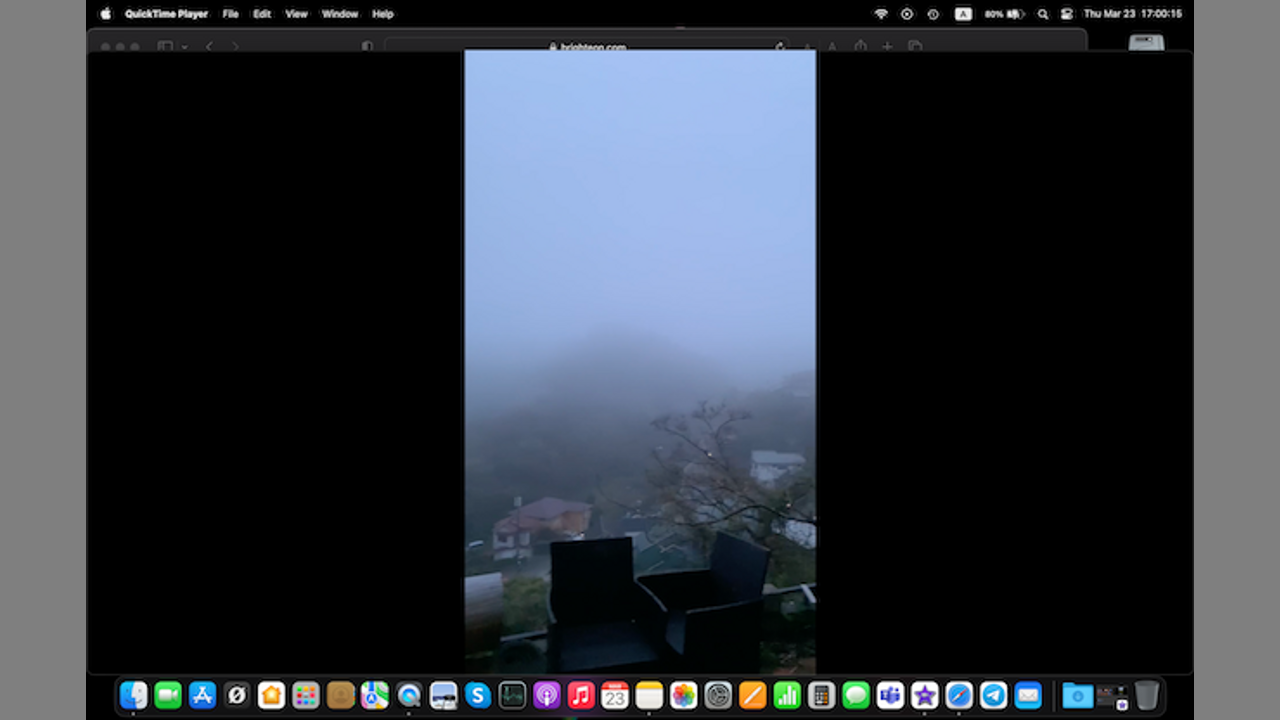Image resolution: width=1280 pixels, height=720 pixels.
Task: Open Wi-Fi status in menu bar
Action: pyautogui.click(x=881, y=14)
